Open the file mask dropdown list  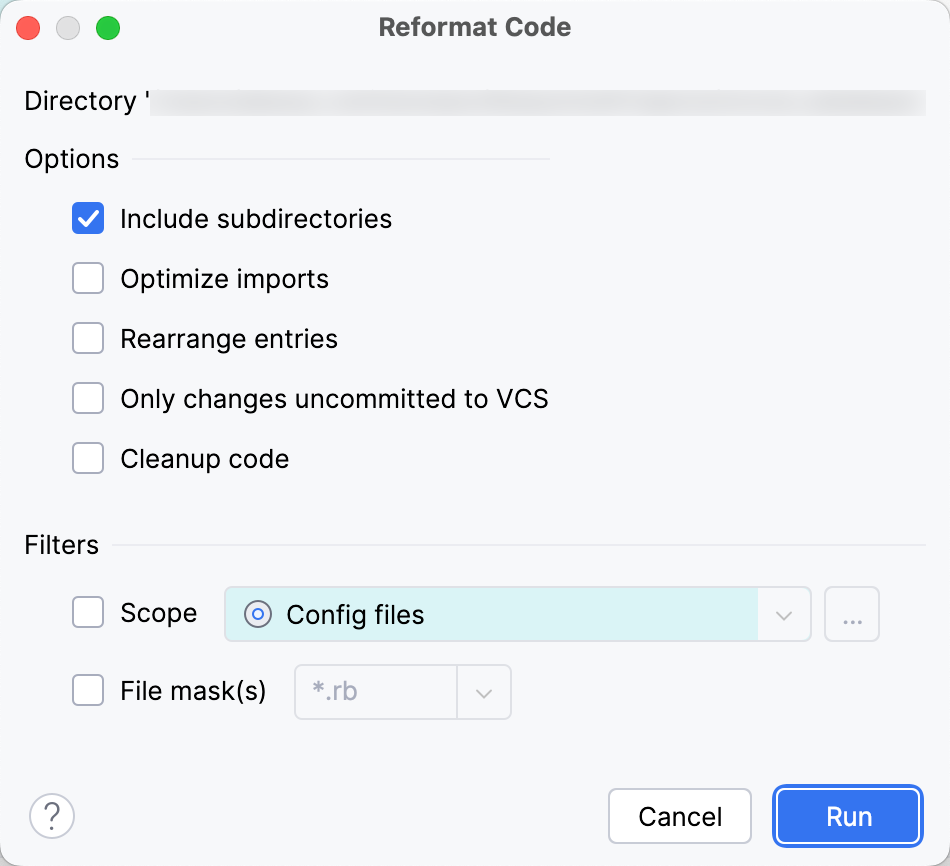point(485,691)
